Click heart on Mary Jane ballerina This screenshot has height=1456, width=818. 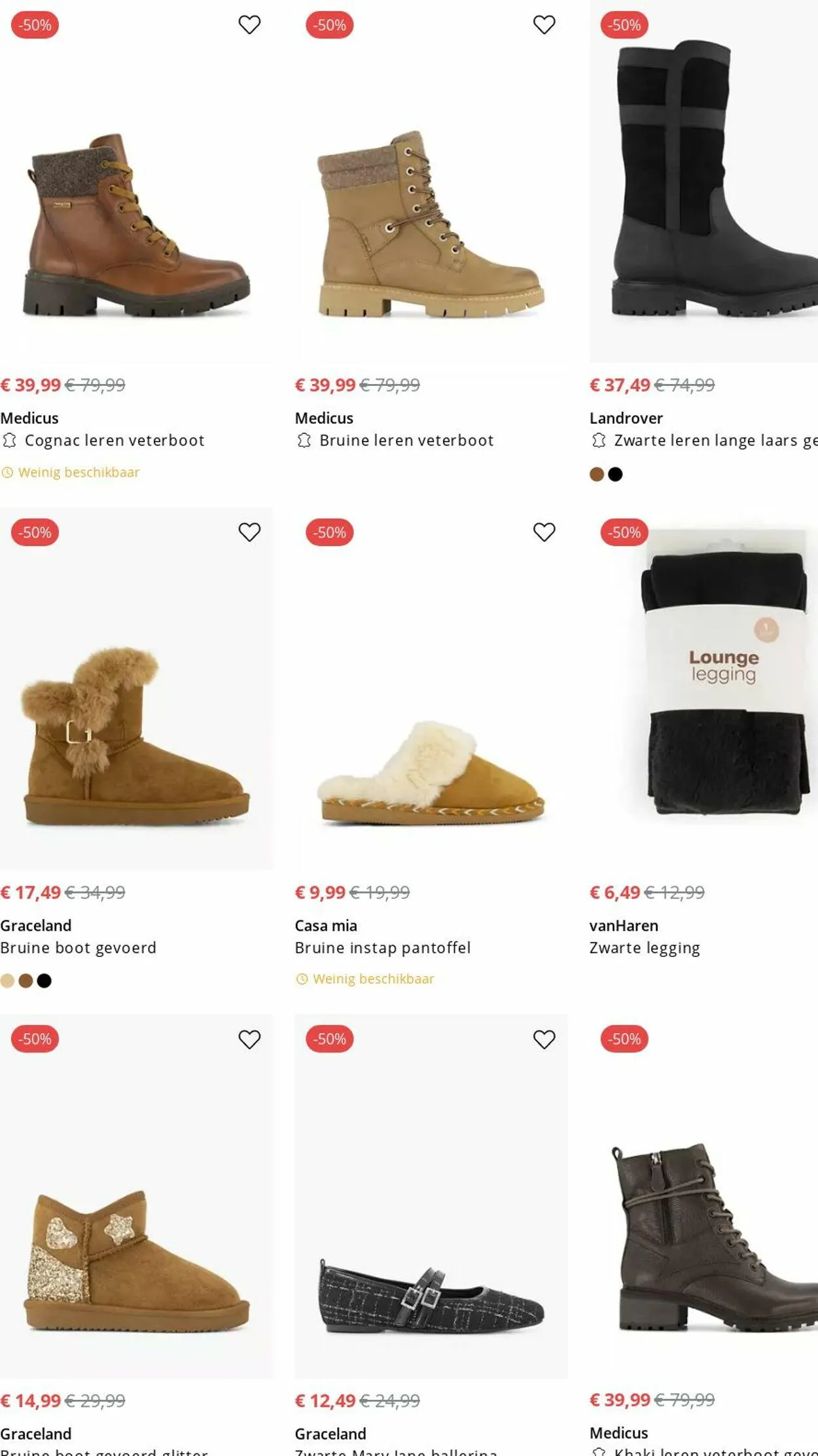point(544,1039)
